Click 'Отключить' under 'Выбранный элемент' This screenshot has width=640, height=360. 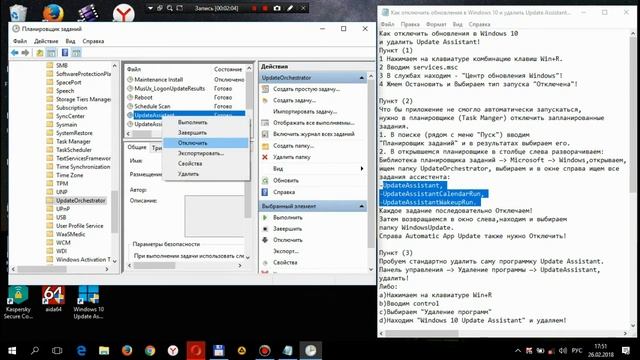(287, 240)
